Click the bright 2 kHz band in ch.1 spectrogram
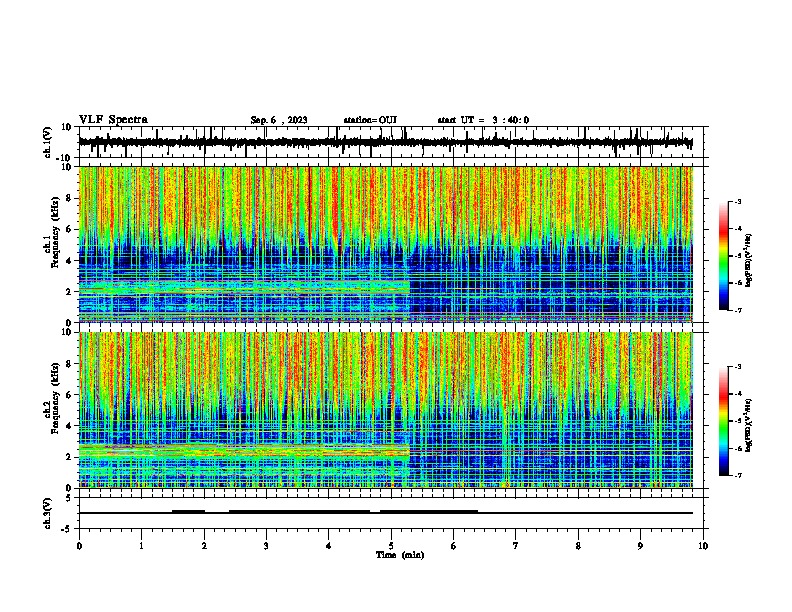Image resolution: width=792 pixels, height=612 pixels. point(244,288)
